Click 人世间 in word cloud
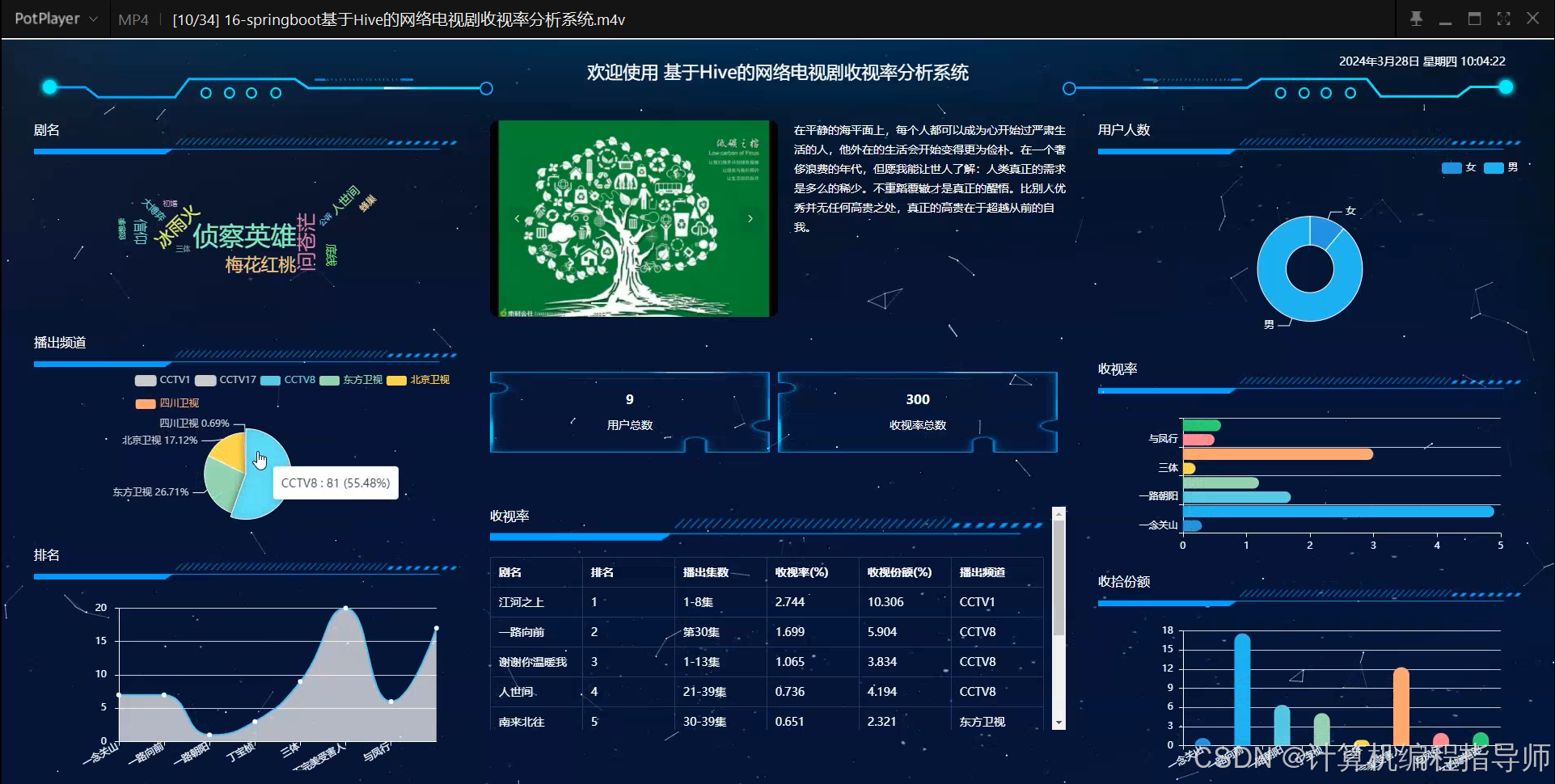 coord(344,200)
